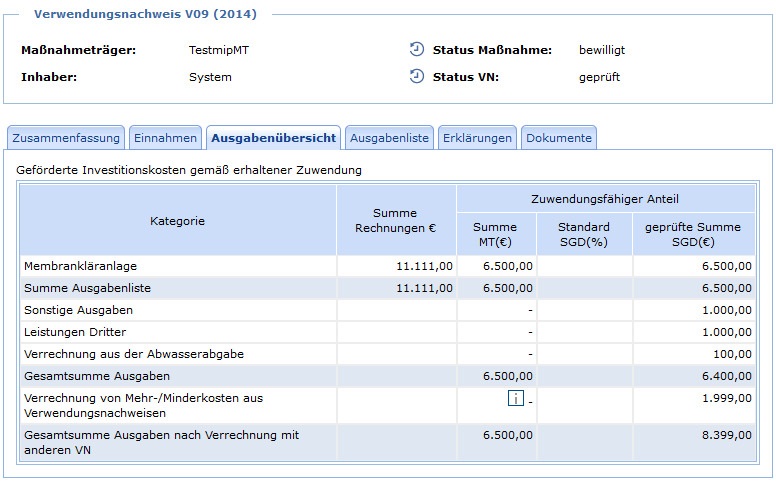Click the Kategorie column header
This screenshot has width=776, height=482.
[177, 221]
